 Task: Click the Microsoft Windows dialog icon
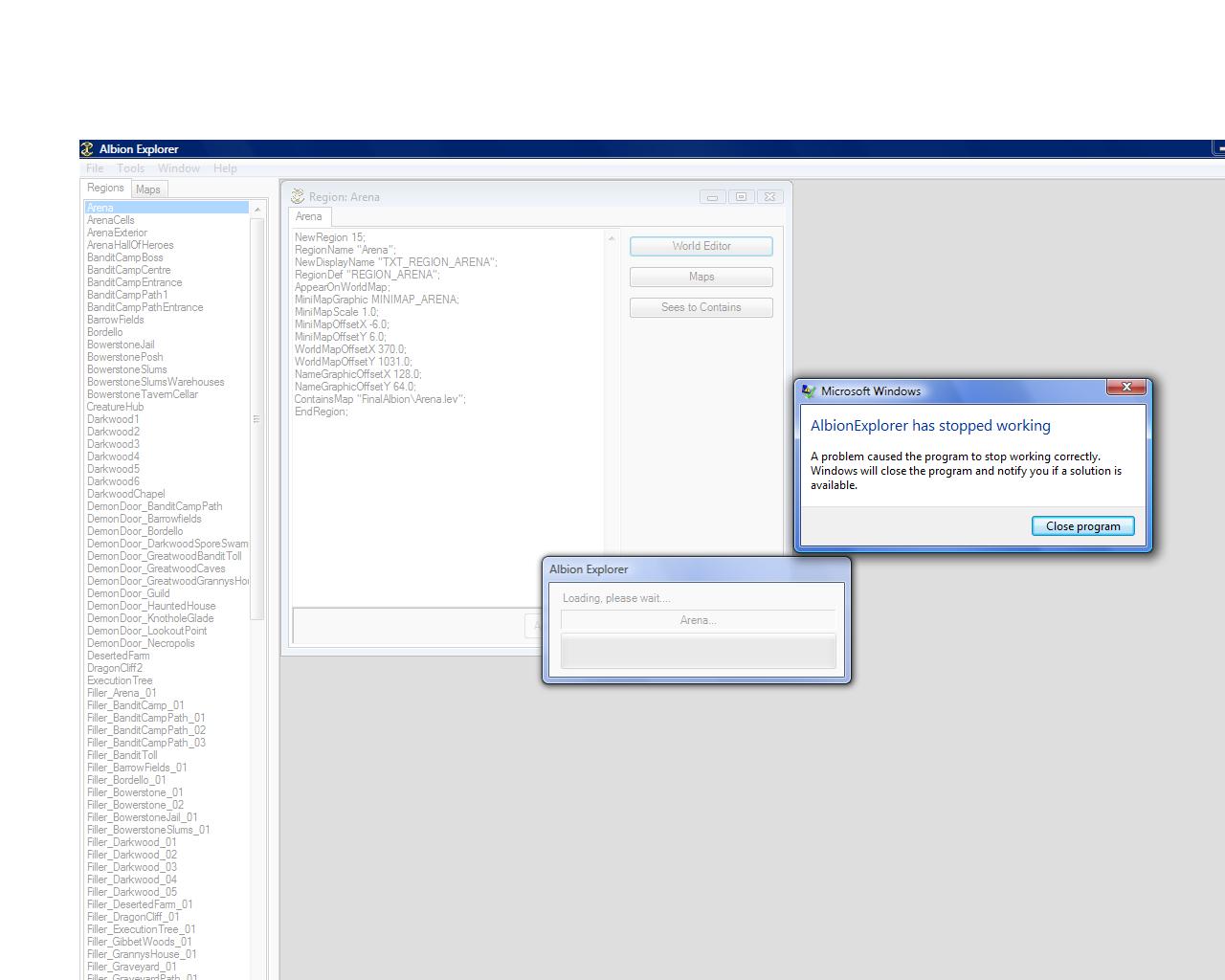(809, 390)
